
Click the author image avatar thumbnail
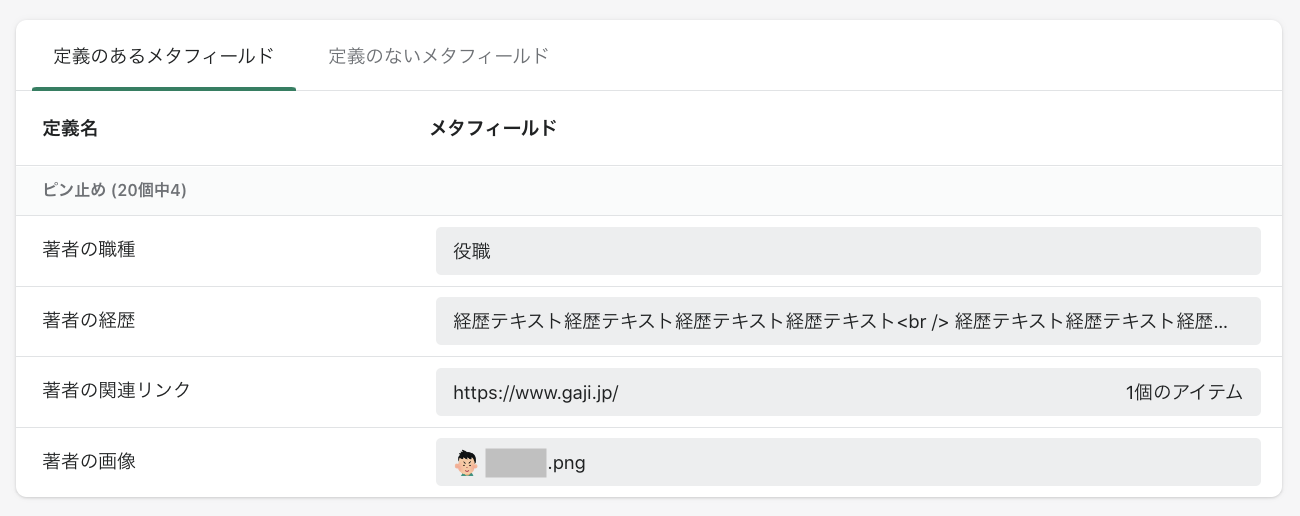pos(466,463)
